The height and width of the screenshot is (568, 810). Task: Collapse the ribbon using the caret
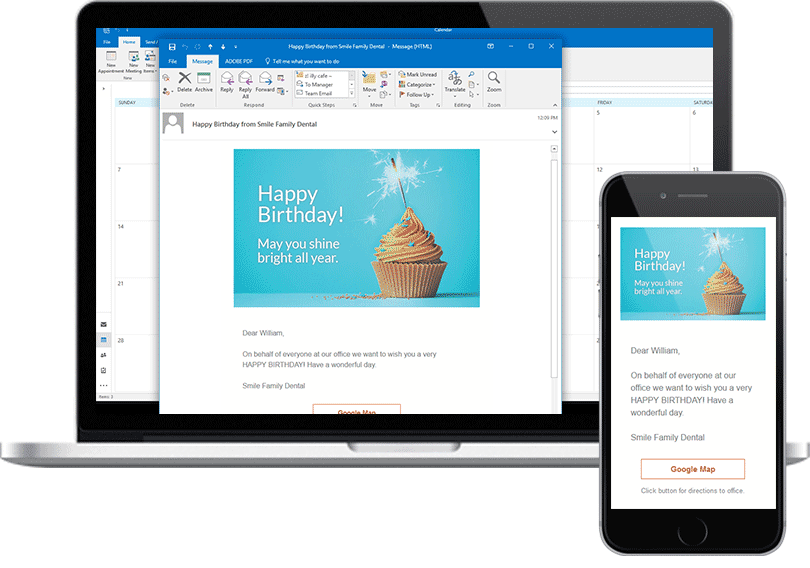555,105
